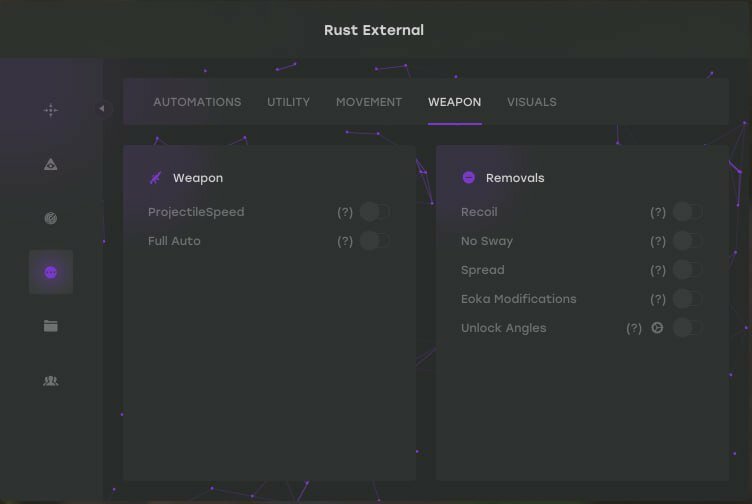Toggle the ProjectileSpeed switch
The height and width of the screenshot is (504, 752).
click(375, 212)
